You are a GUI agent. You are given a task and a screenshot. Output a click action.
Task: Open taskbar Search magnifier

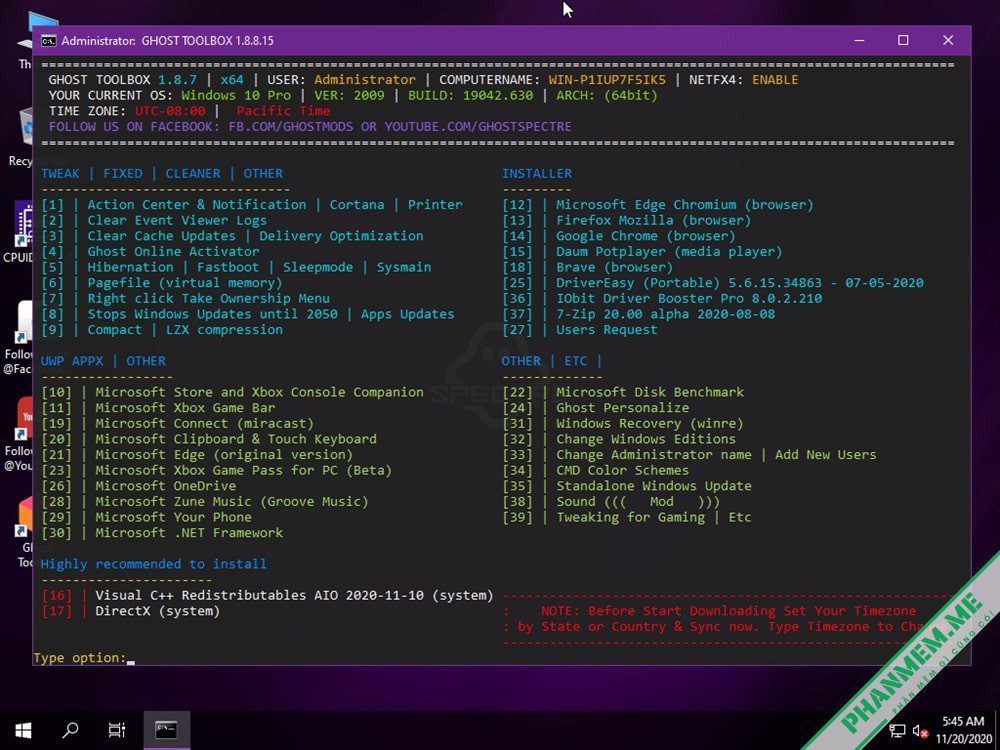point(70,730)
